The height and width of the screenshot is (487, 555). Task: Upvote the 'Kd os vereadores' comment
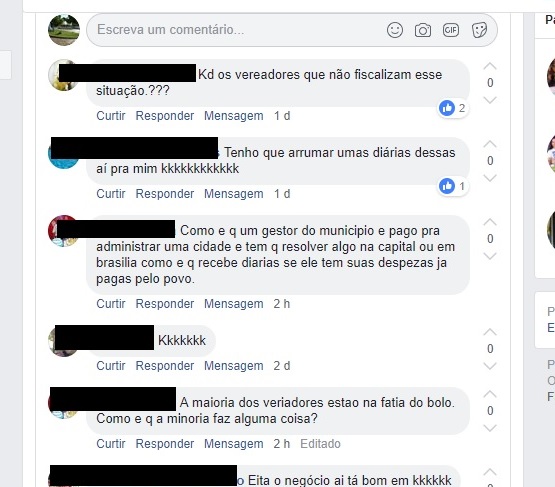coord(490,66)
